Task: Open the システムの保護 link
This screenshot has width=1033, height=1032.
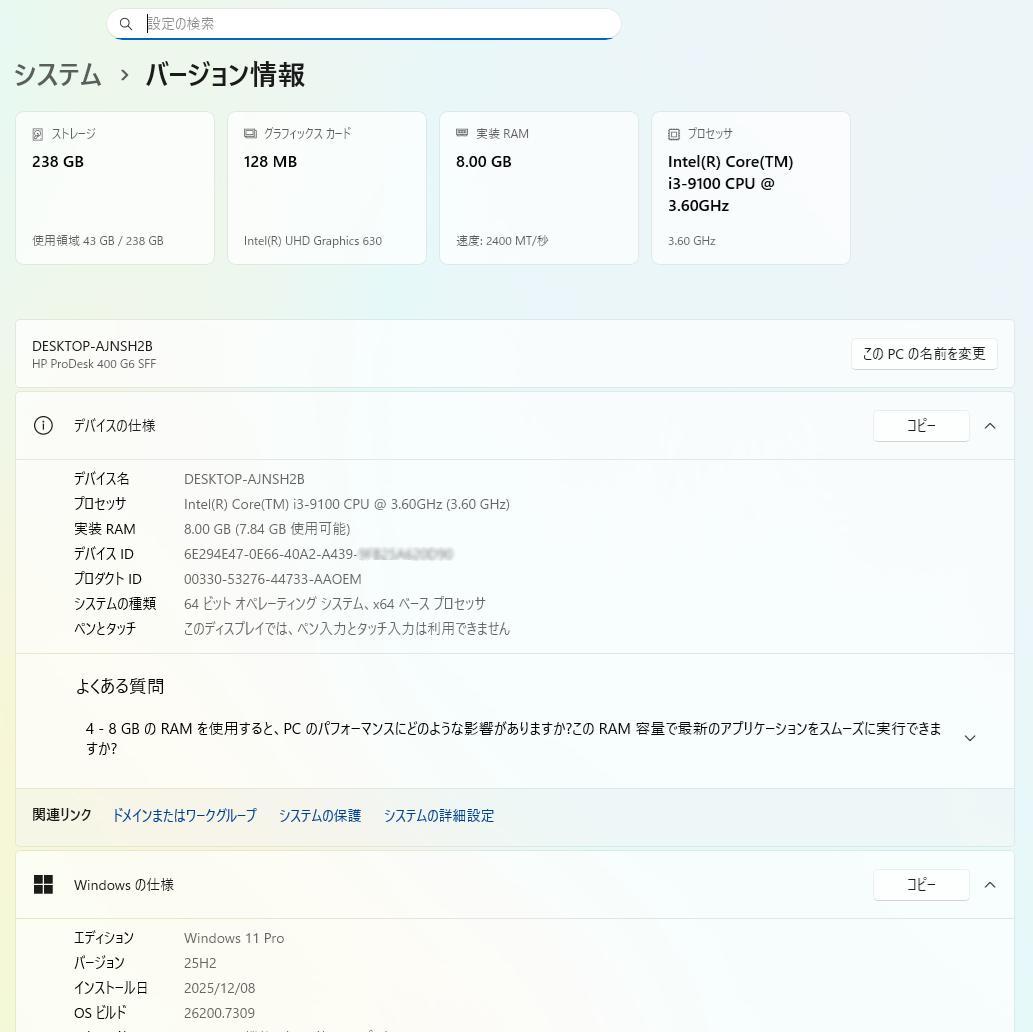Action: pos(319,815)
